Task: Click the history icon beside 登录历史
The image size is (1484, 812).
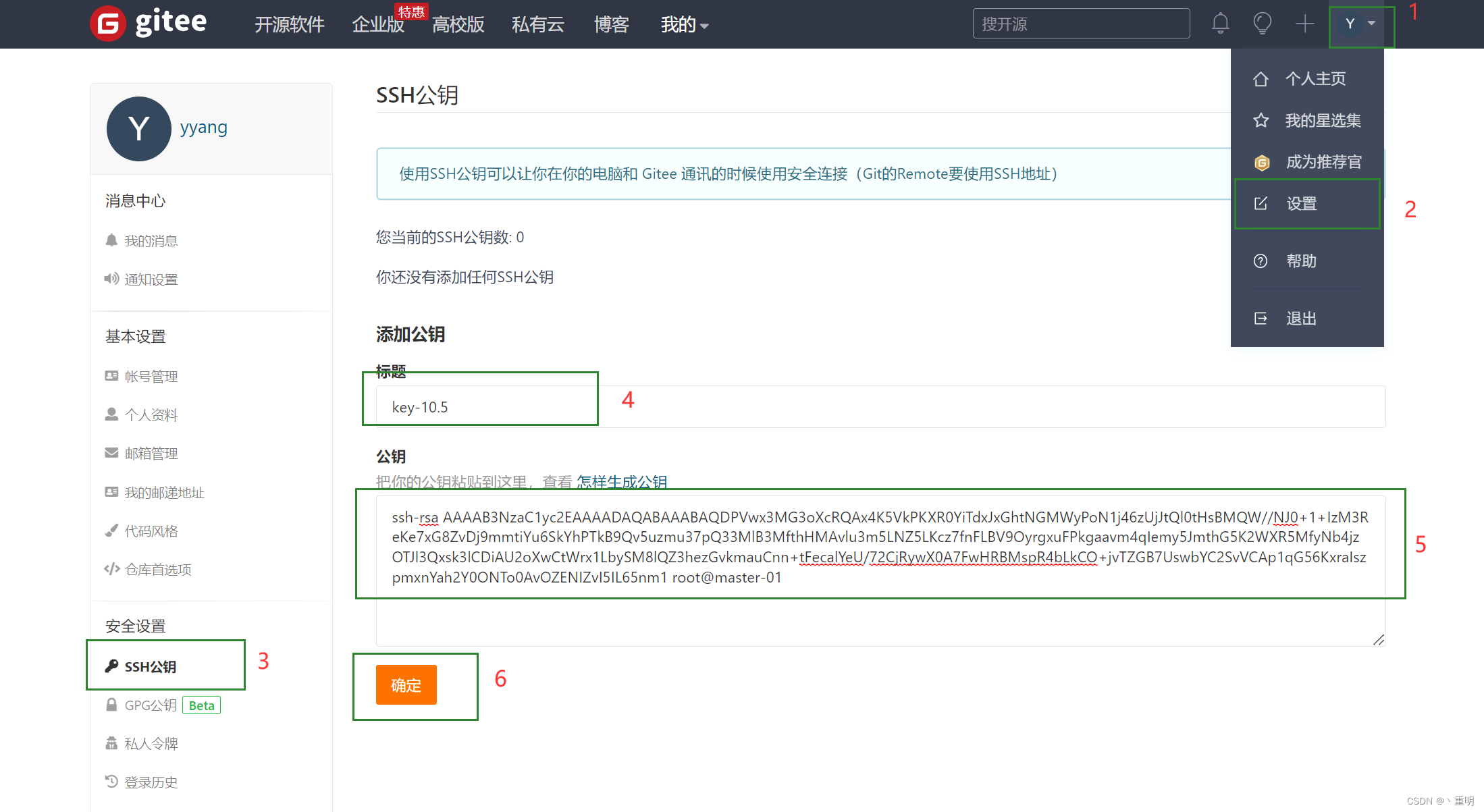Action: coord(111,782)
